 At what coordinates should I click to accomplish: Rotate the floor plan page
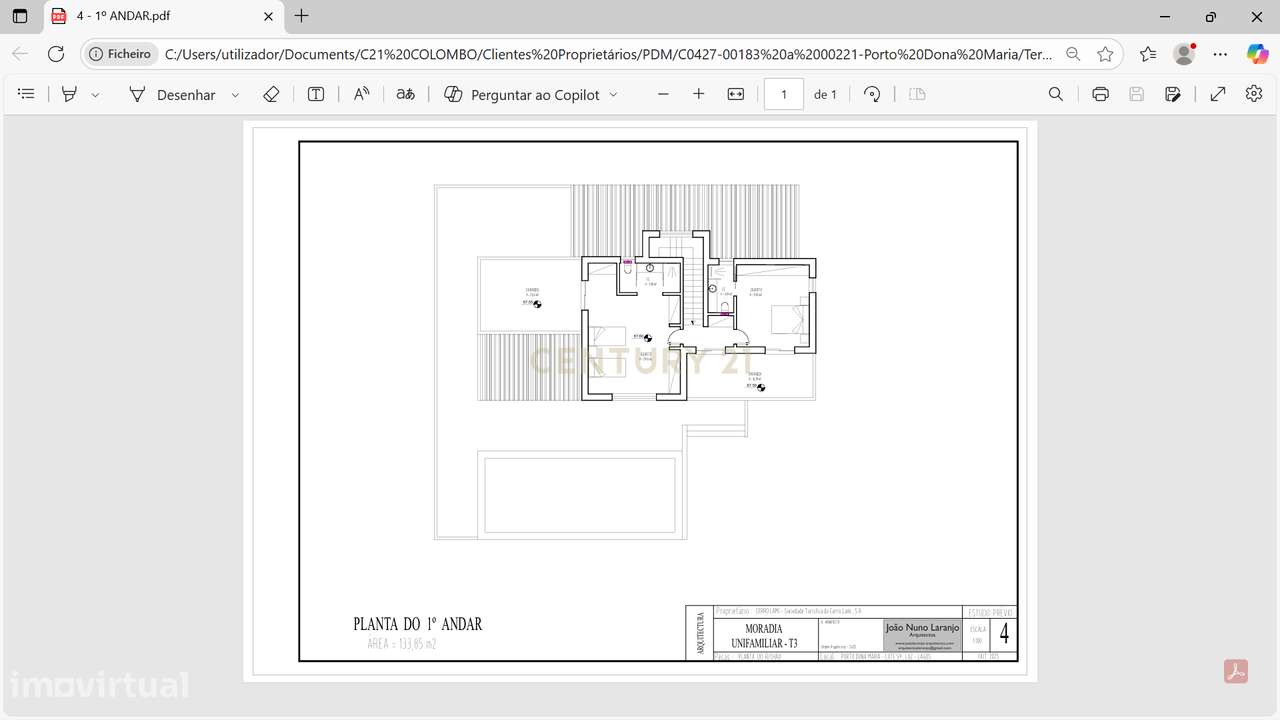(871, 93)
